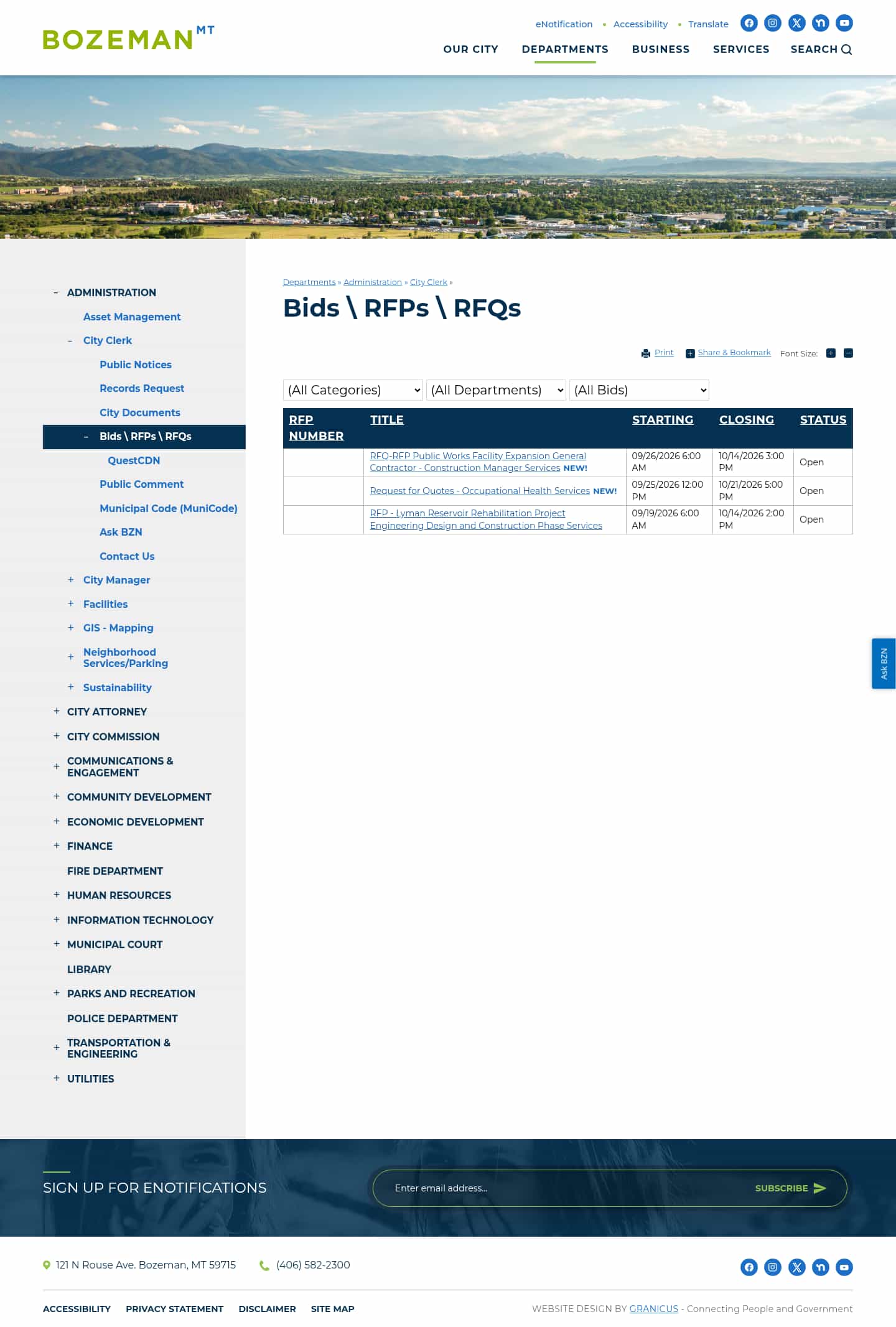Open the Business menu
This screenshot has height=1327, width=896.
[x=661, y=49]
